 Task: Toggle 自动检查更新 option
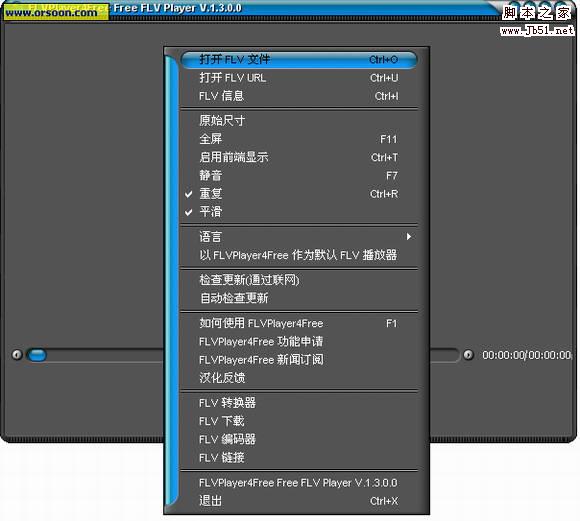299,298
